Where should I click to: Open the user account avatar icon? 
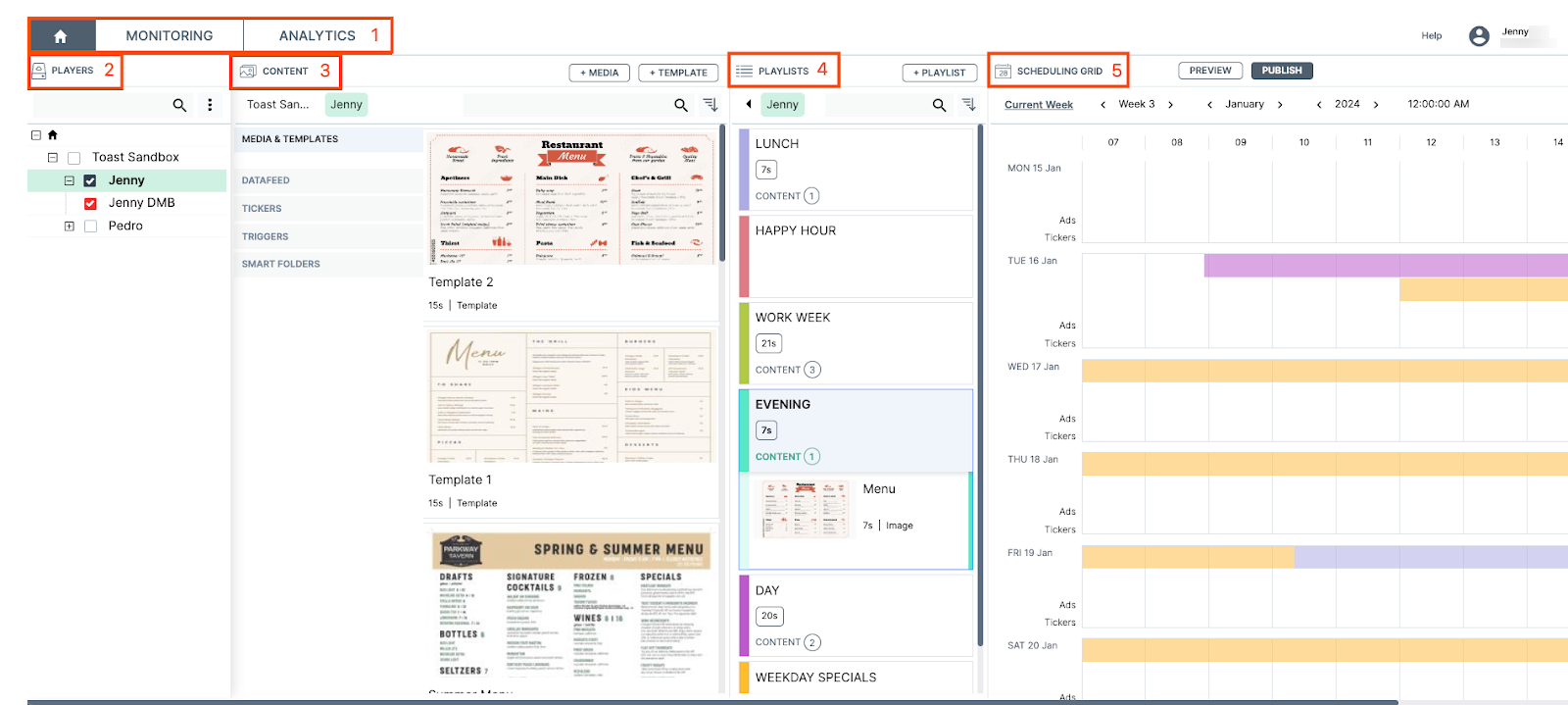click(x=1479, y=36)
